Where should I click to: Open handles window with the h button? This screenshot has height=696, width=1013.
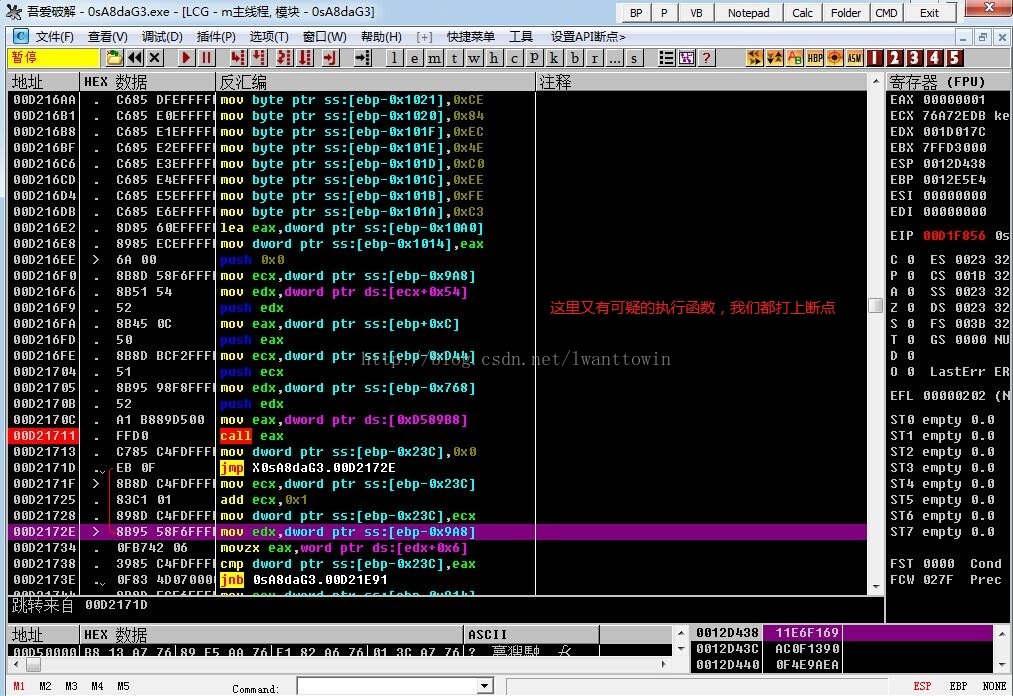pos(494,58)
